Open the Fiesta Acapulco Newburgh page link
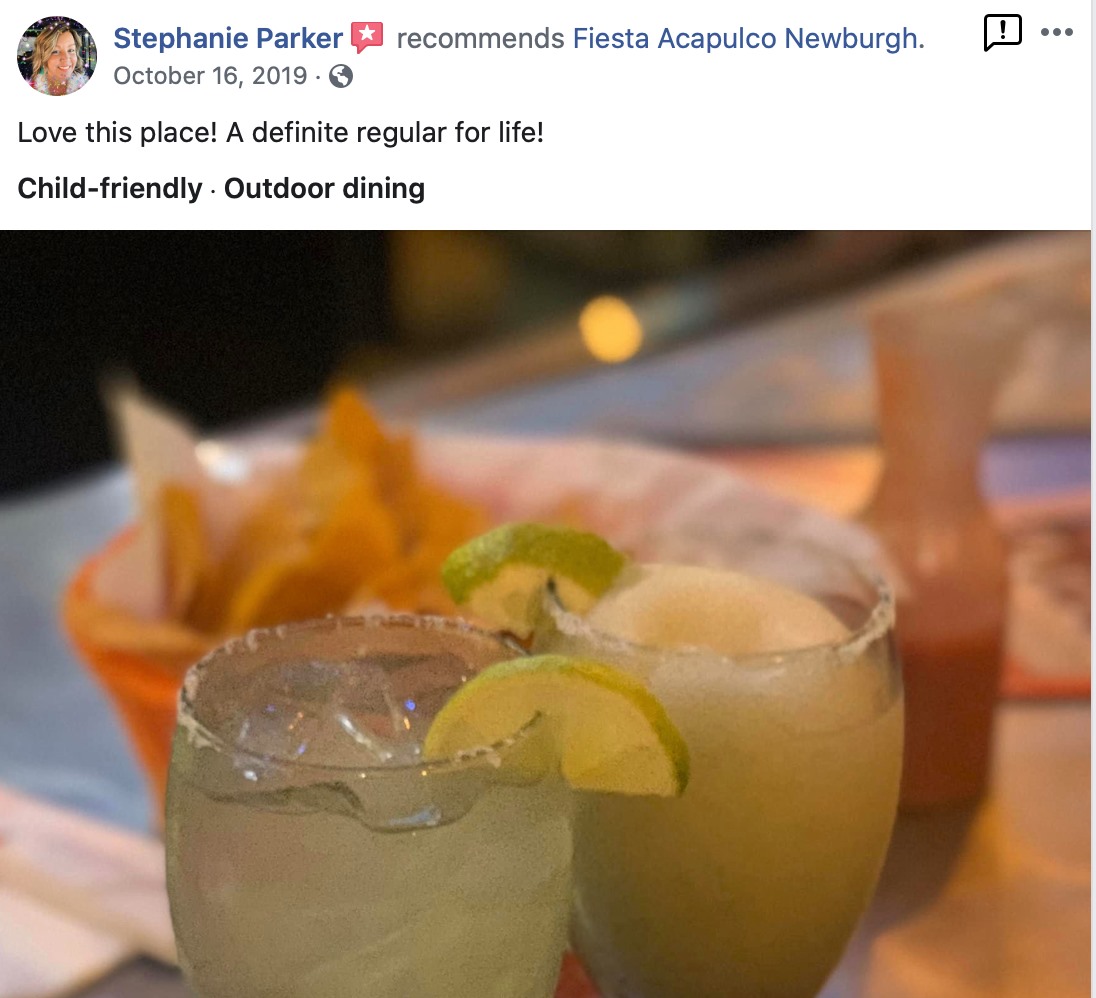 point(749,38)
